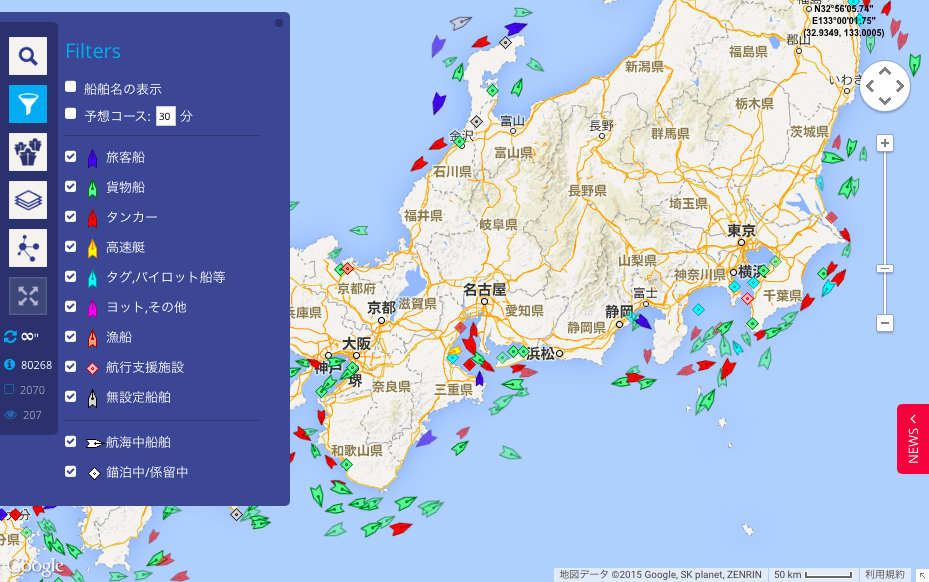The height and width of the screenshot is (582, 929).
Task: Click the orange 漁船 legend icon
Action: click(92, 338)
